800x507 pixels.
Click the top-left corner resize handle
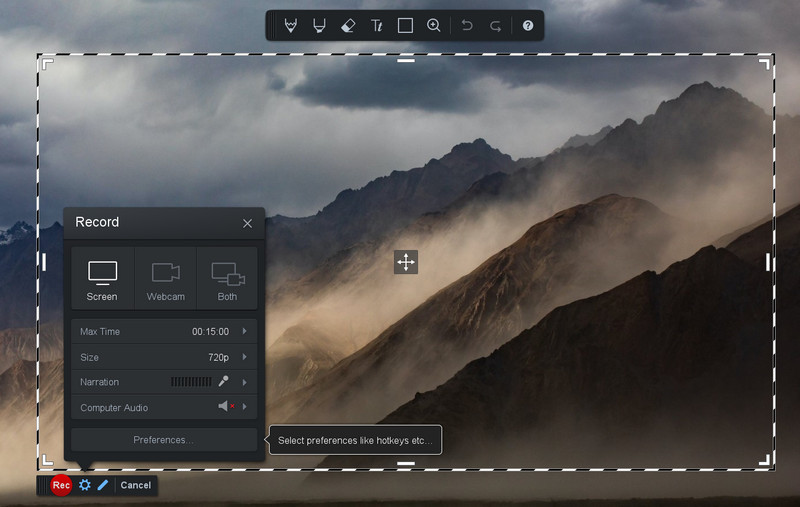click(x=47, y=64)
